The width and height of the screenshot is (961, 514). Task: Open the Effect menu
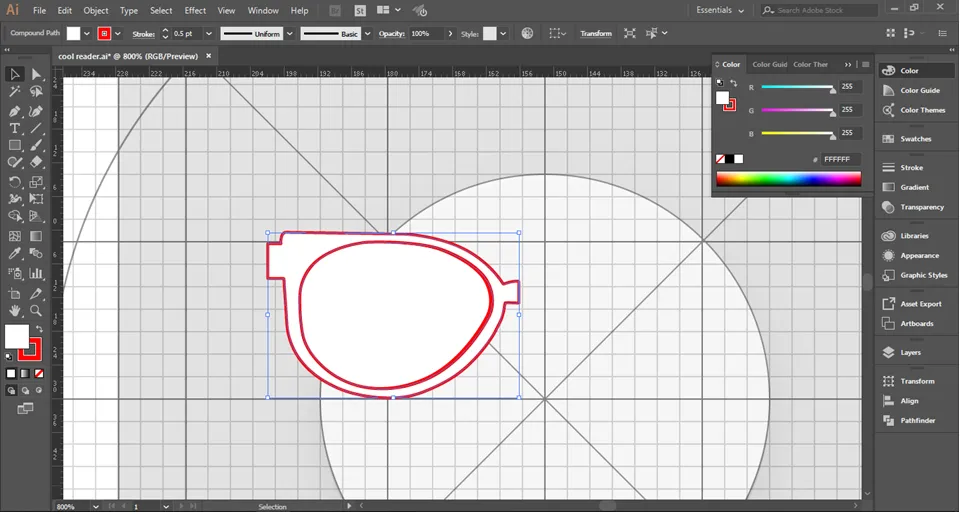coord(195,10)
